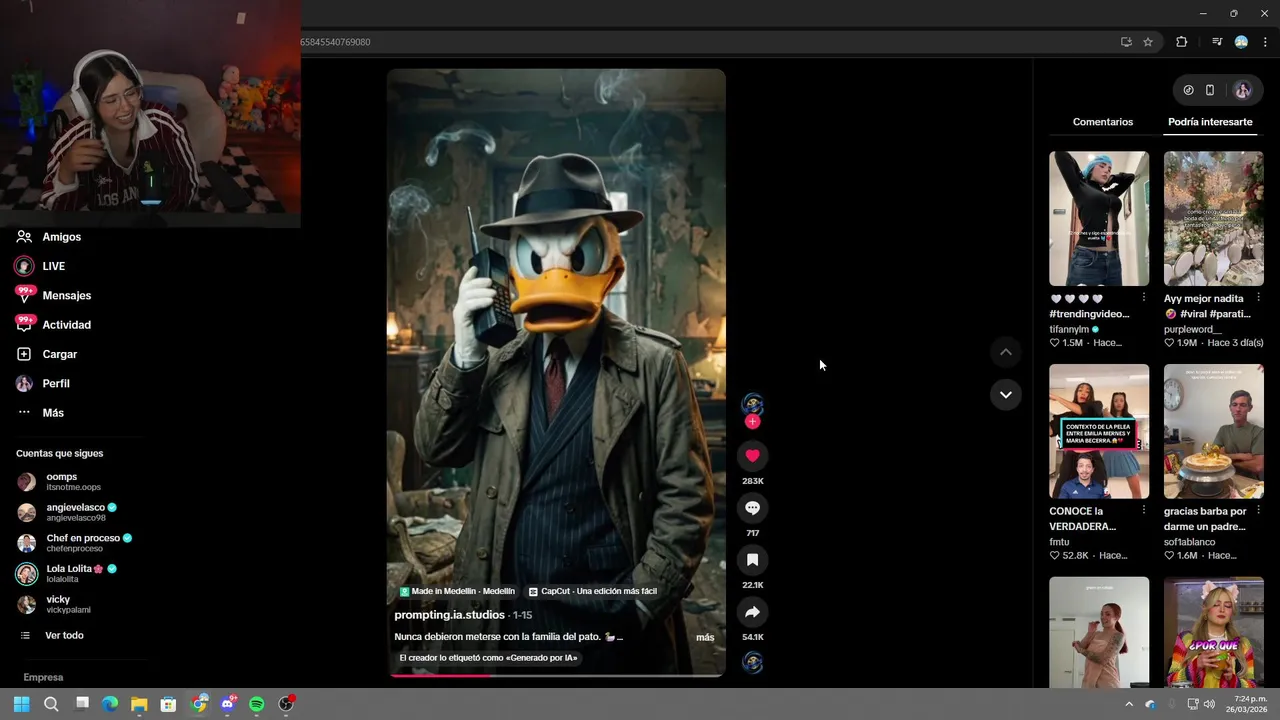Show hidden system tray icons
Viewport: 1280px width, 720px height.
click(x=1129, y=704)
